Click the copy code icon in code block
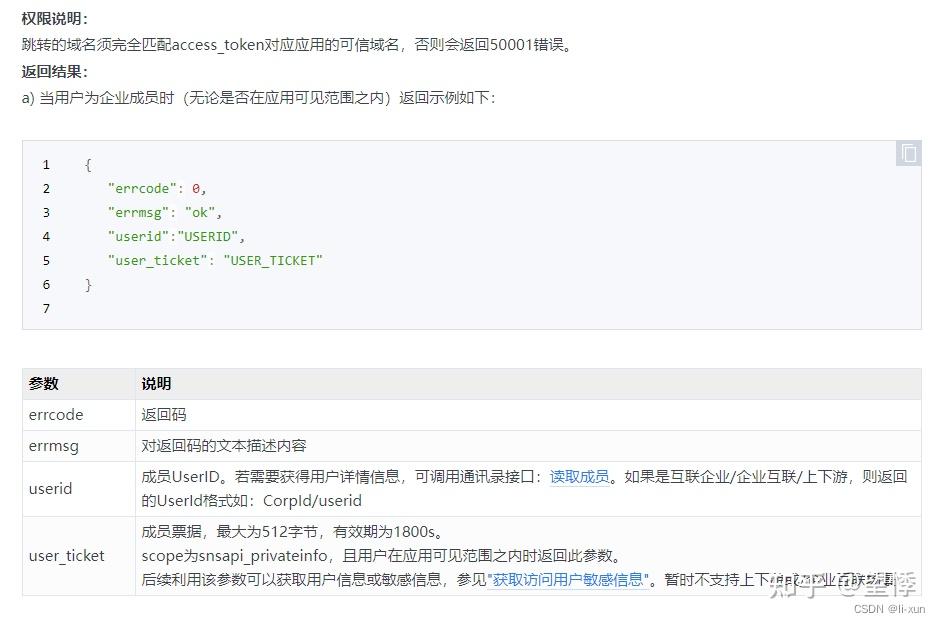Screen dimensions: 940x623 point(908,153)
